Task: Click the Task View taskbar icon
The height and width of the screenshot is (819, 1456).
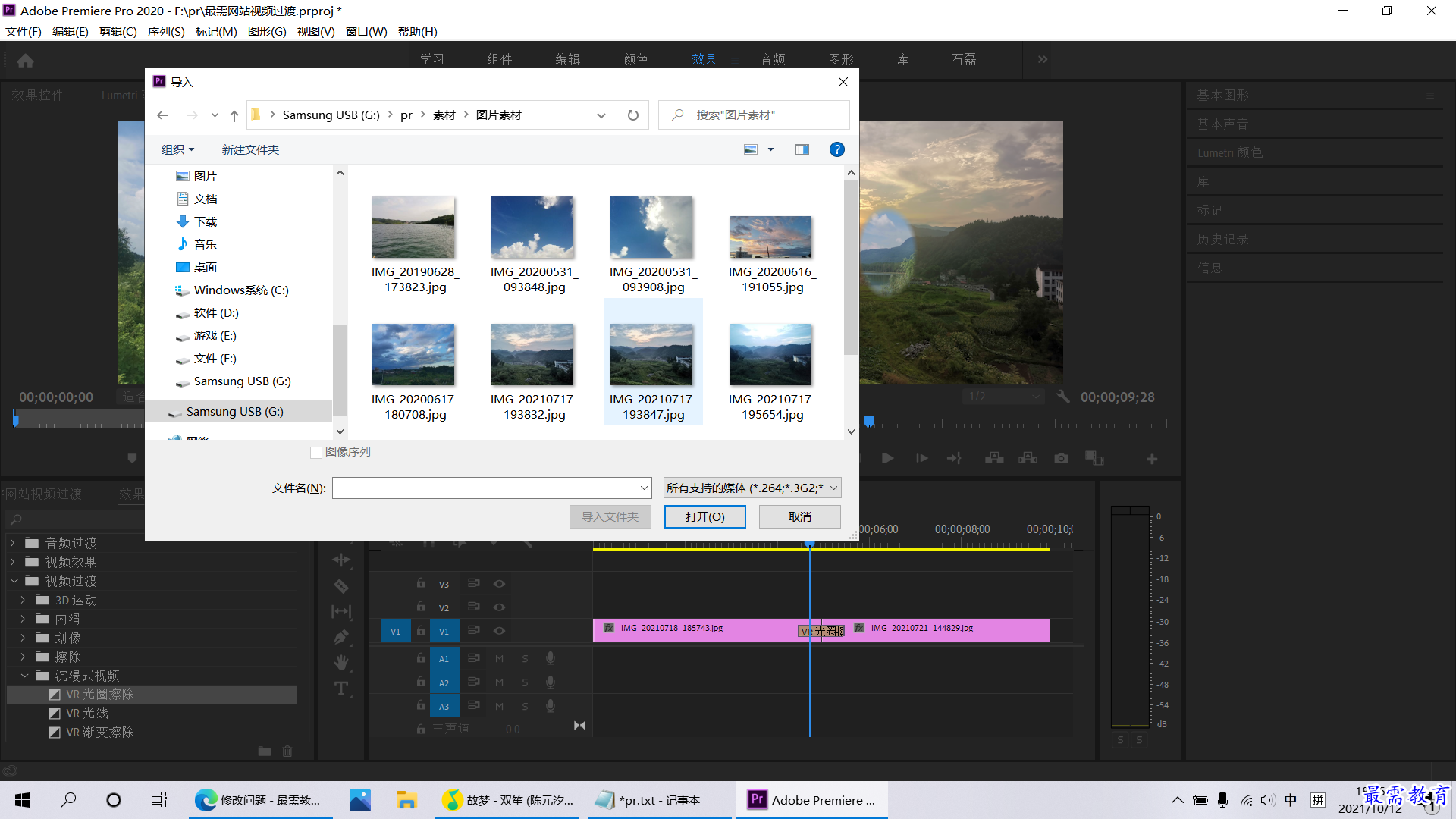Action: [x=159, y=800]
